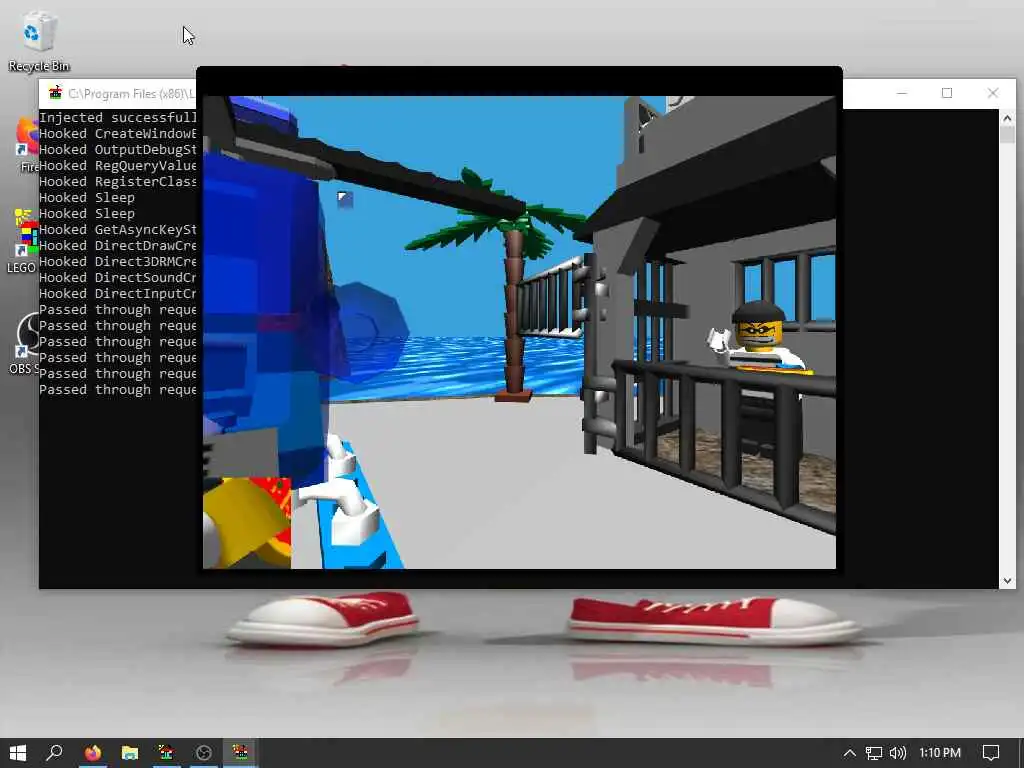Click 'Hooked DirectDrawCre' console line
Viewport: 1024px width, 768px height.
[x=118, y=246]
